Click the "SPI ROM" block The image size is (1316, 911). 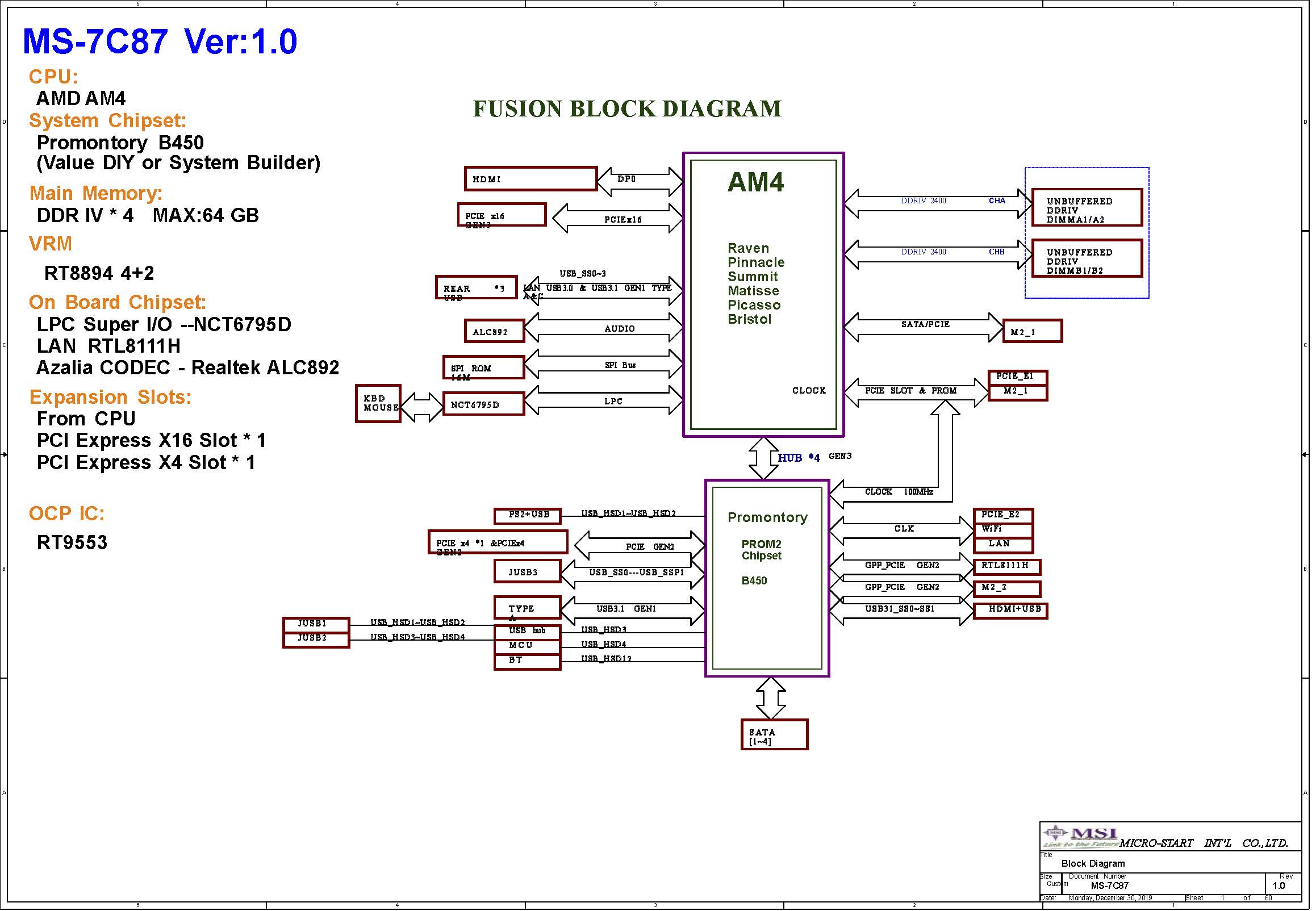pos(483,367)
